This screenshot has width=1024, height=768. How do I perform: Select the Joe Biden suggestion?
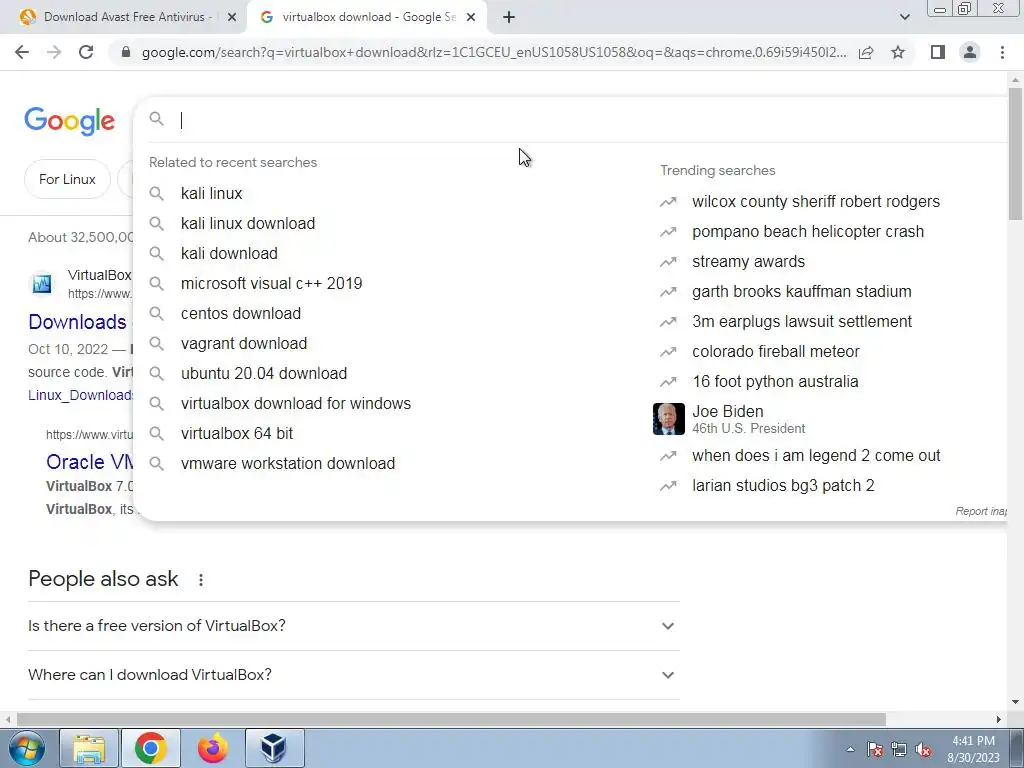point(748,419)
